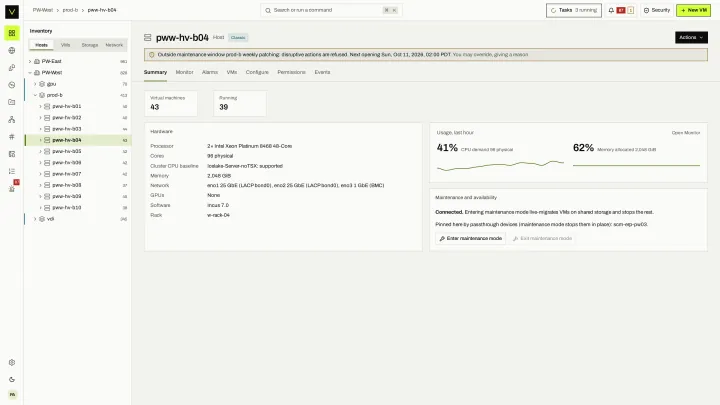Expand the vdi cluster node
This screenshot has width=720, height=405.
[35, 219]
